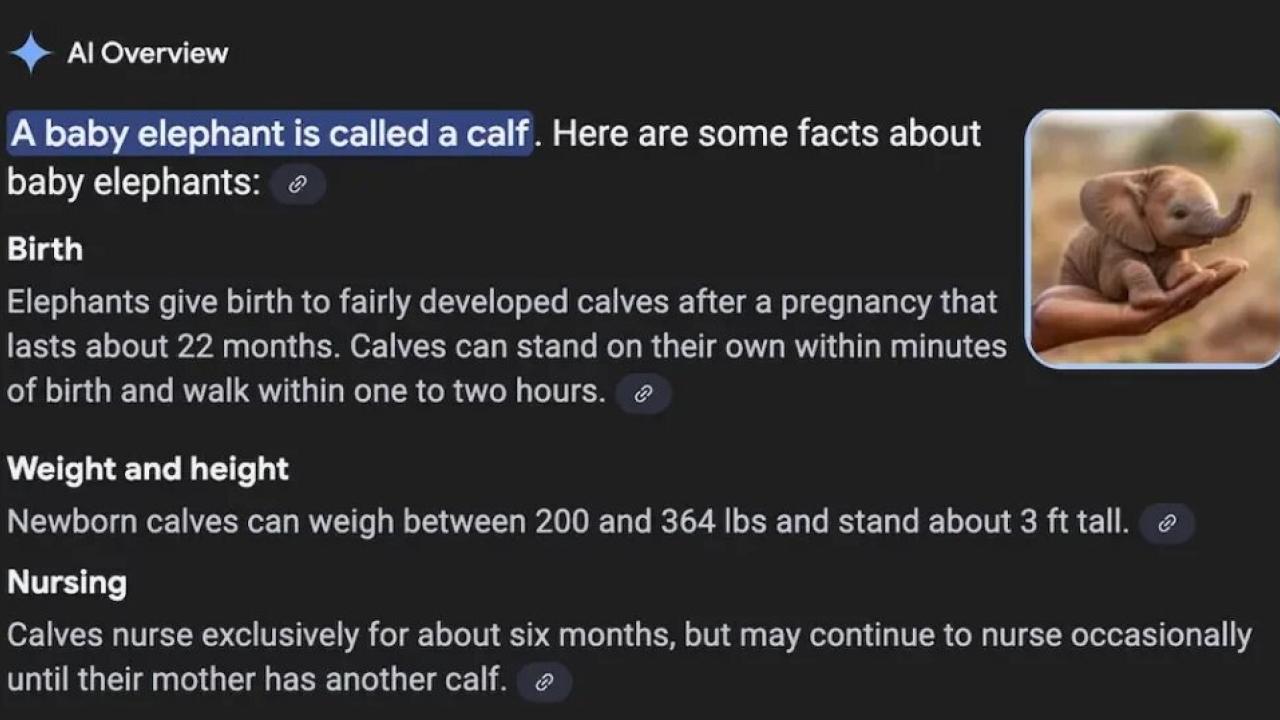Select the 'Nursing' heading

pyautogui.click(x=67, y=583)
